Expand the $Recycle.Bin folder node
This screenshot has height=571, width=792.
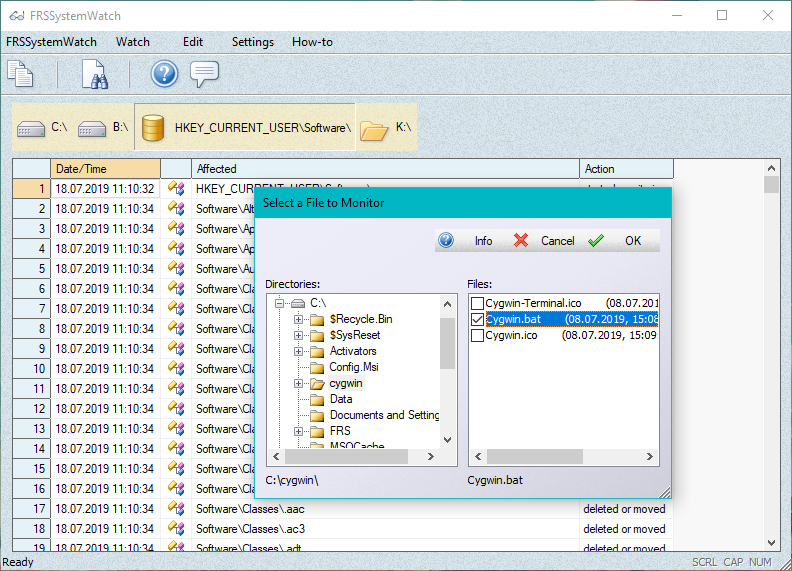(298, 319)
